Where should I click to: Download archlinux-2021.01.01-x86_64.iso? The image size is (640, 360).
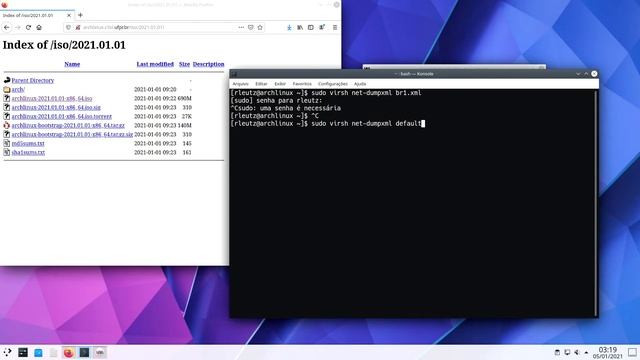click(52, 98)
